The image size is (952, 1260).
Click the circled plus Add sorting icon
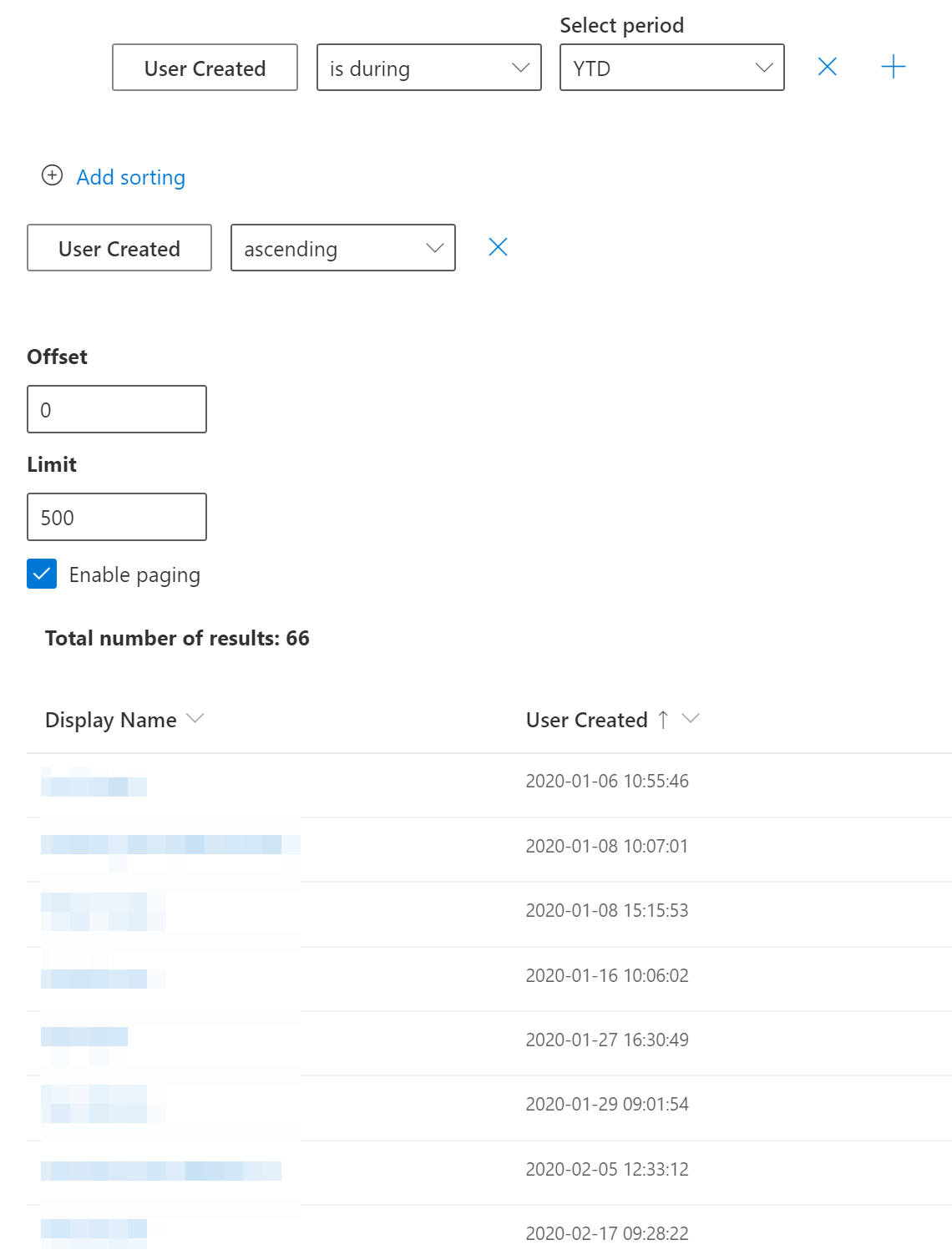52,175
